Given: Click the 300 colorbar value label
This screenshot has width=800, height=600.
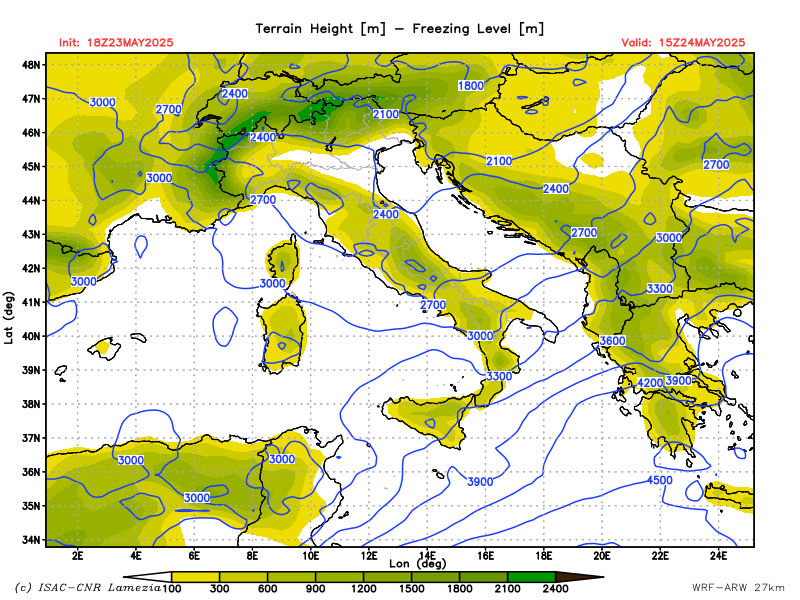Looking at the screenshot, I should coord(219,589).
